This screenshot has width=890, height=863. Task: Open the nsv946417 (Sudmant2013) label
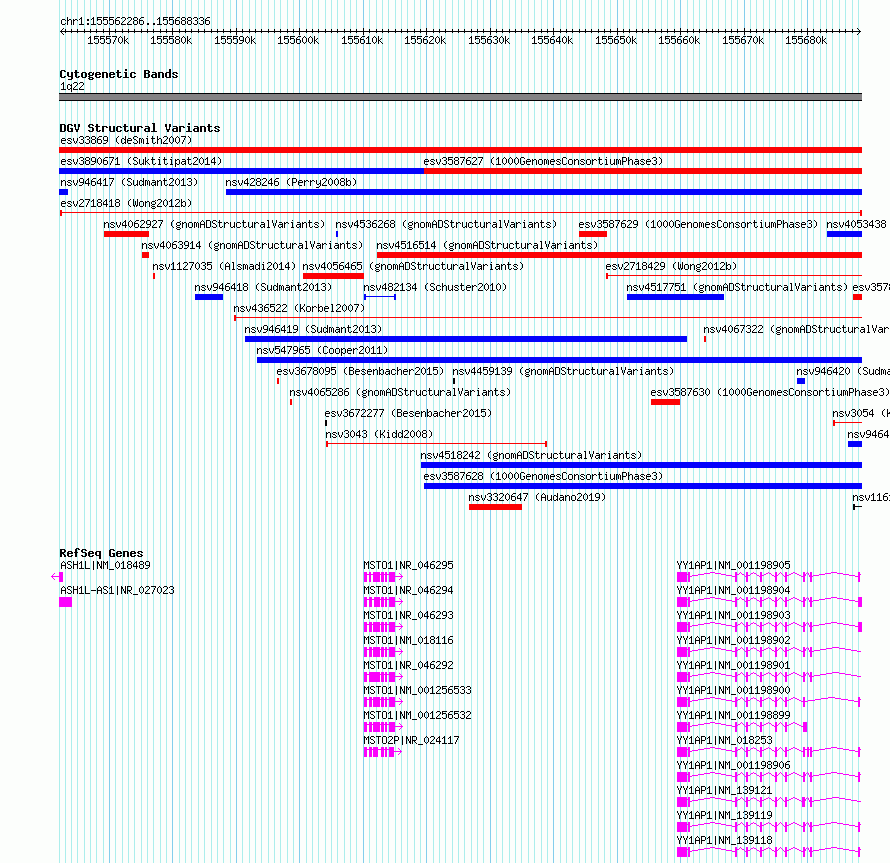(x=129, y=182)
